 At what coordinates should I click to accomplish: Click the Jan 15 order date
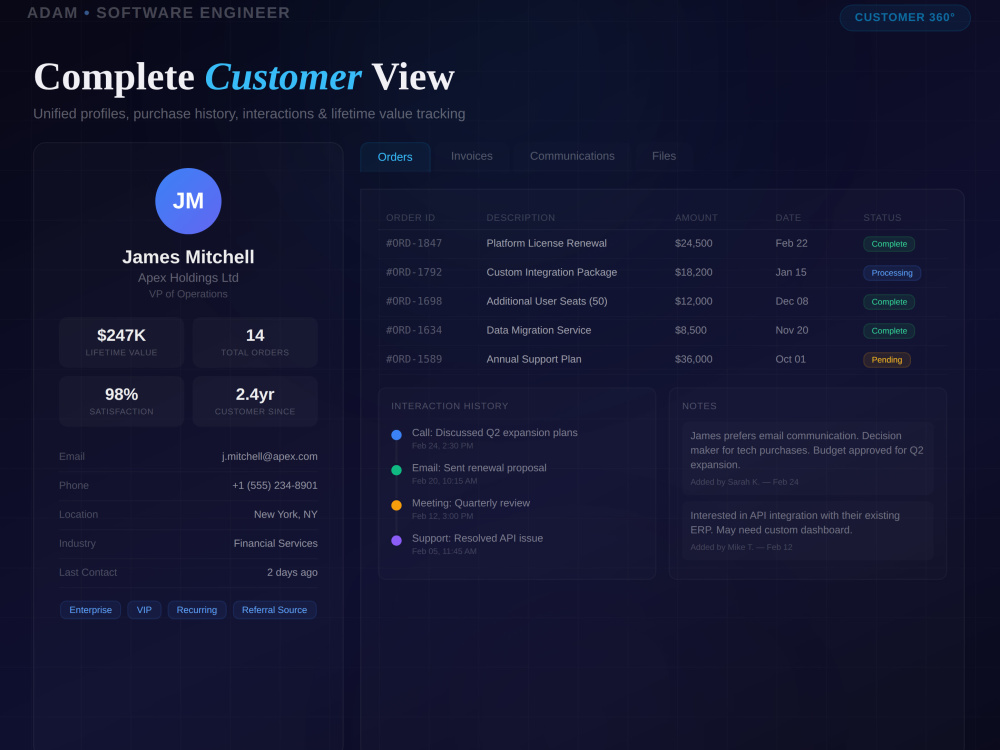791,272
